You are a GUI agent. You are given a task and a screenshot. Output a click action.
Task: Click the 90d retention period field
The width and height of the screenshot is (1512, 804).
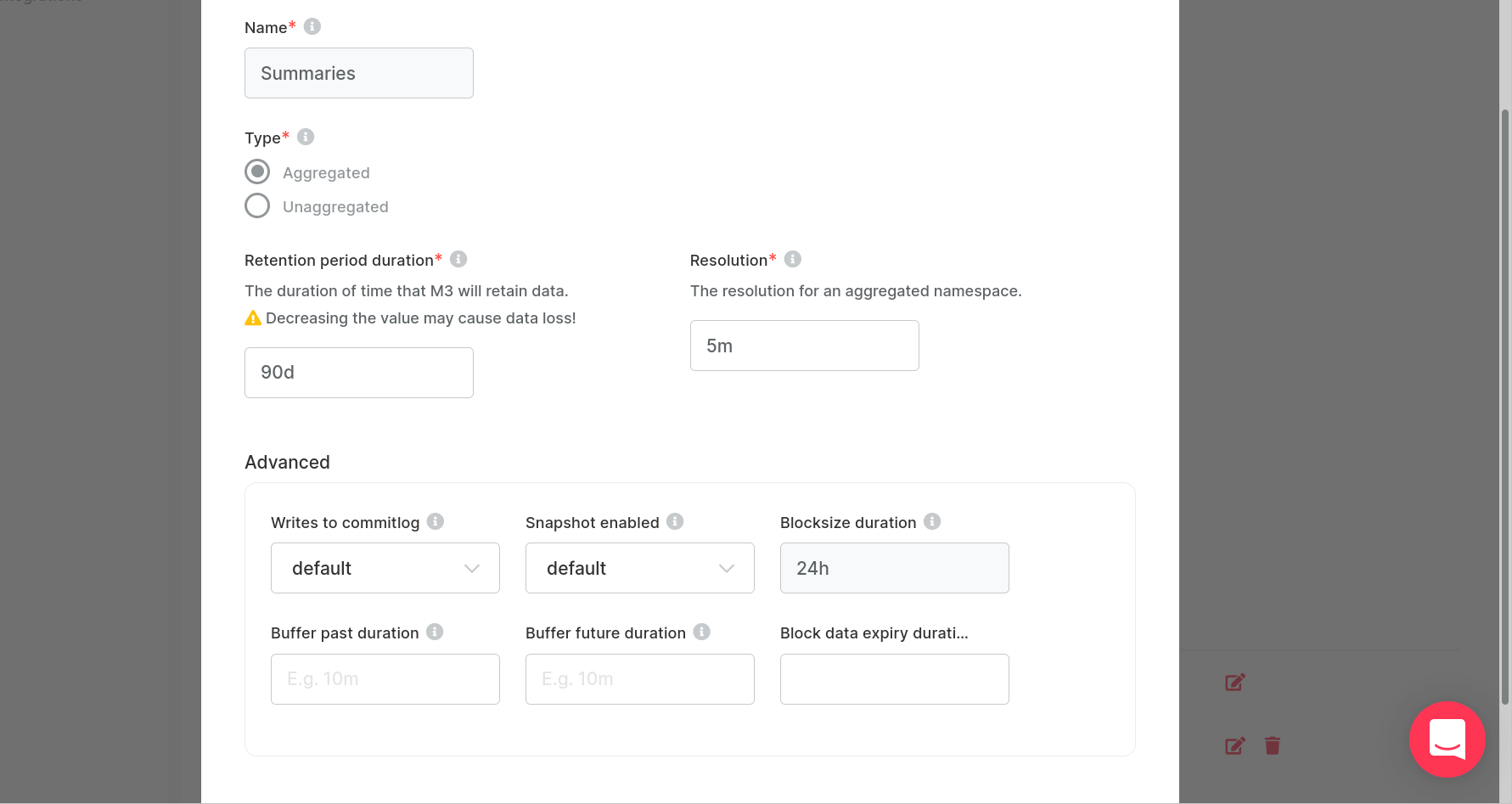[x=358, y=372]
